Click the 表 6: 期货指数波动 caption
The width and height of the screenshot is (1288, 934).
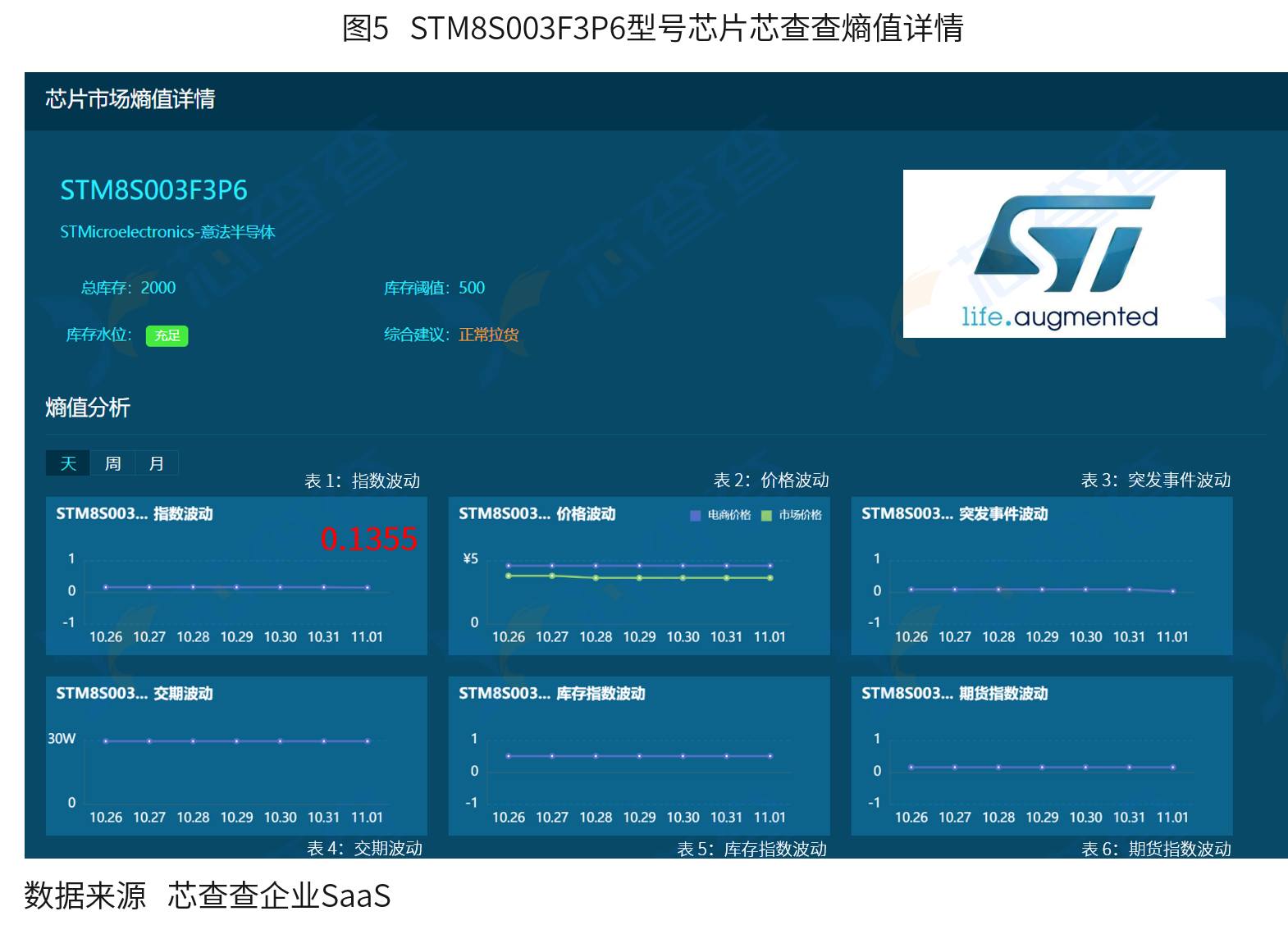[x=1156, y=850]
